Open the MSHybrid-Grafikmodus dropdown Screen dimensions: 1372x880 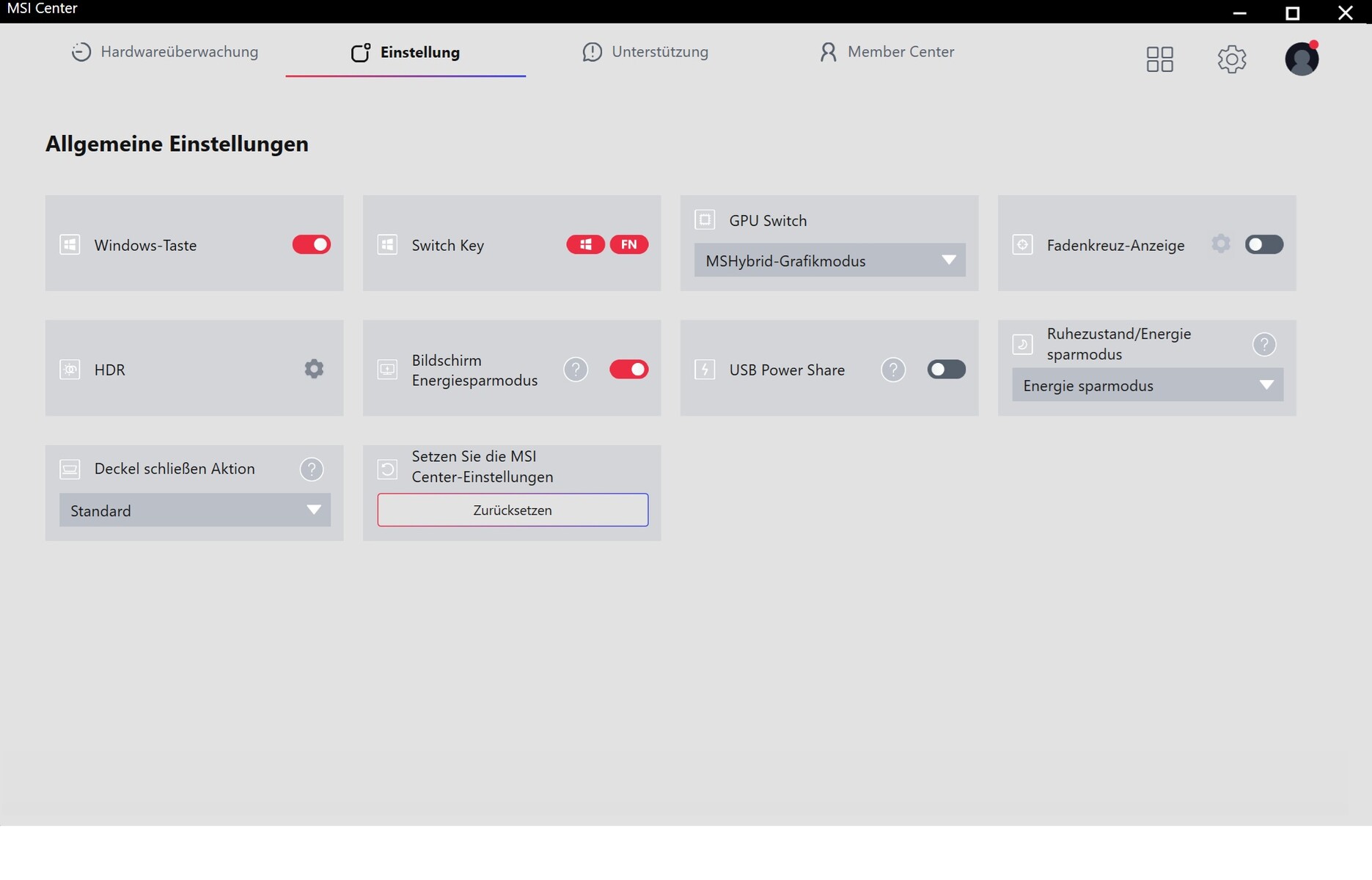829,260
